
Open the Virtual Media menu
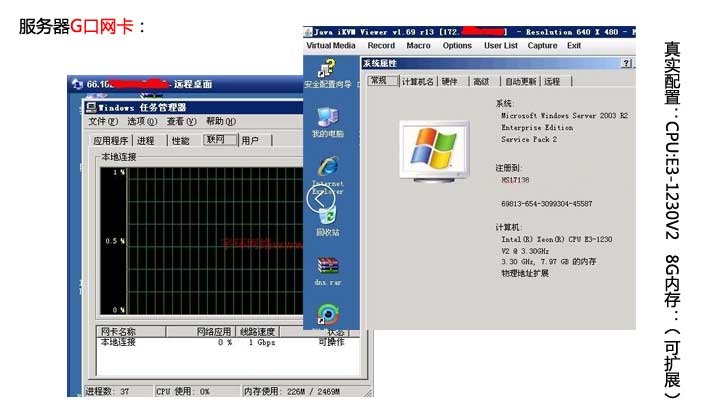click(x=331, y=46)
